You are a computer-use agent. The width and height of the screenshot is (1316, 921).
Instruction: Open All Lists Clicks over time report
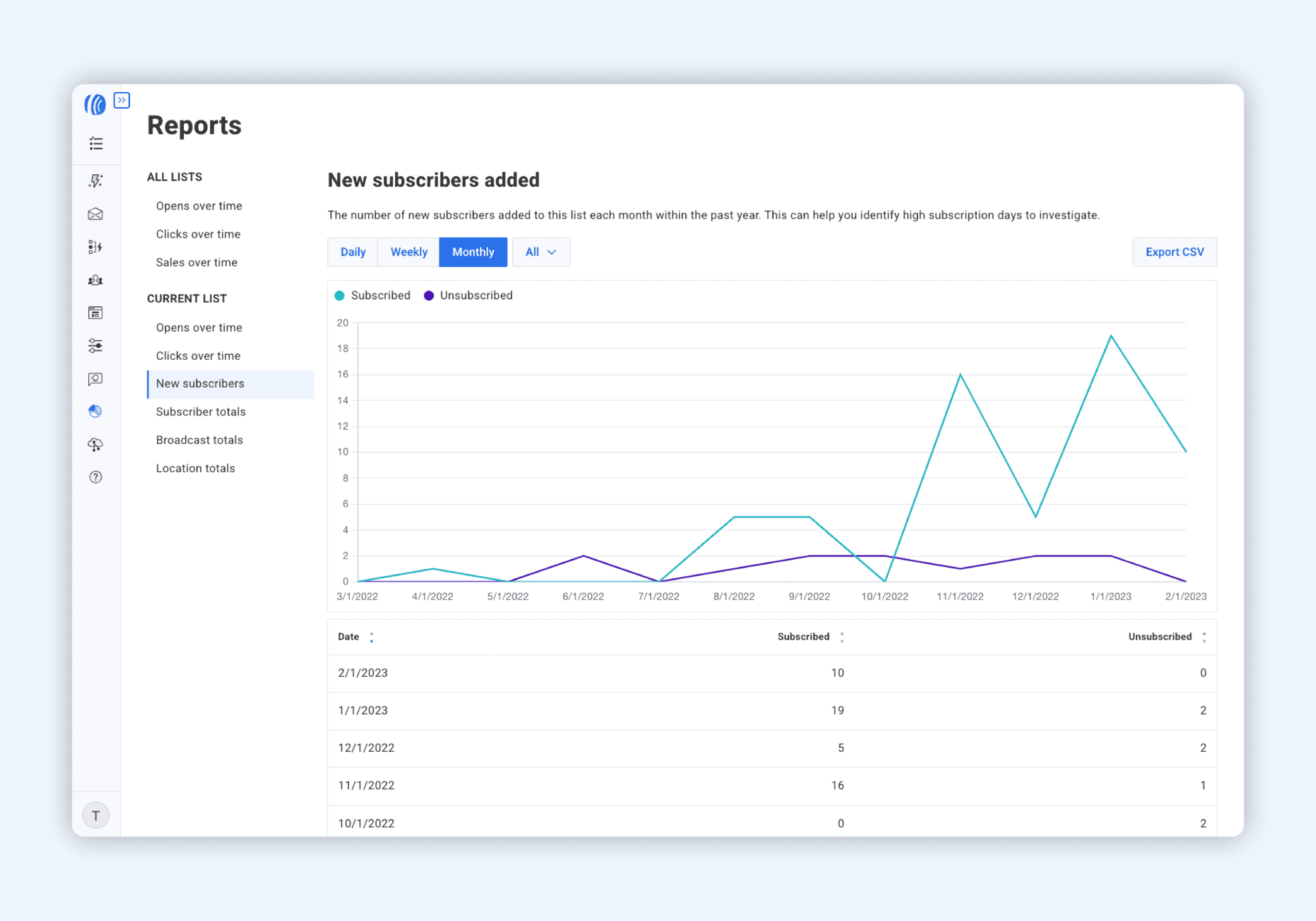click(198, 234)
